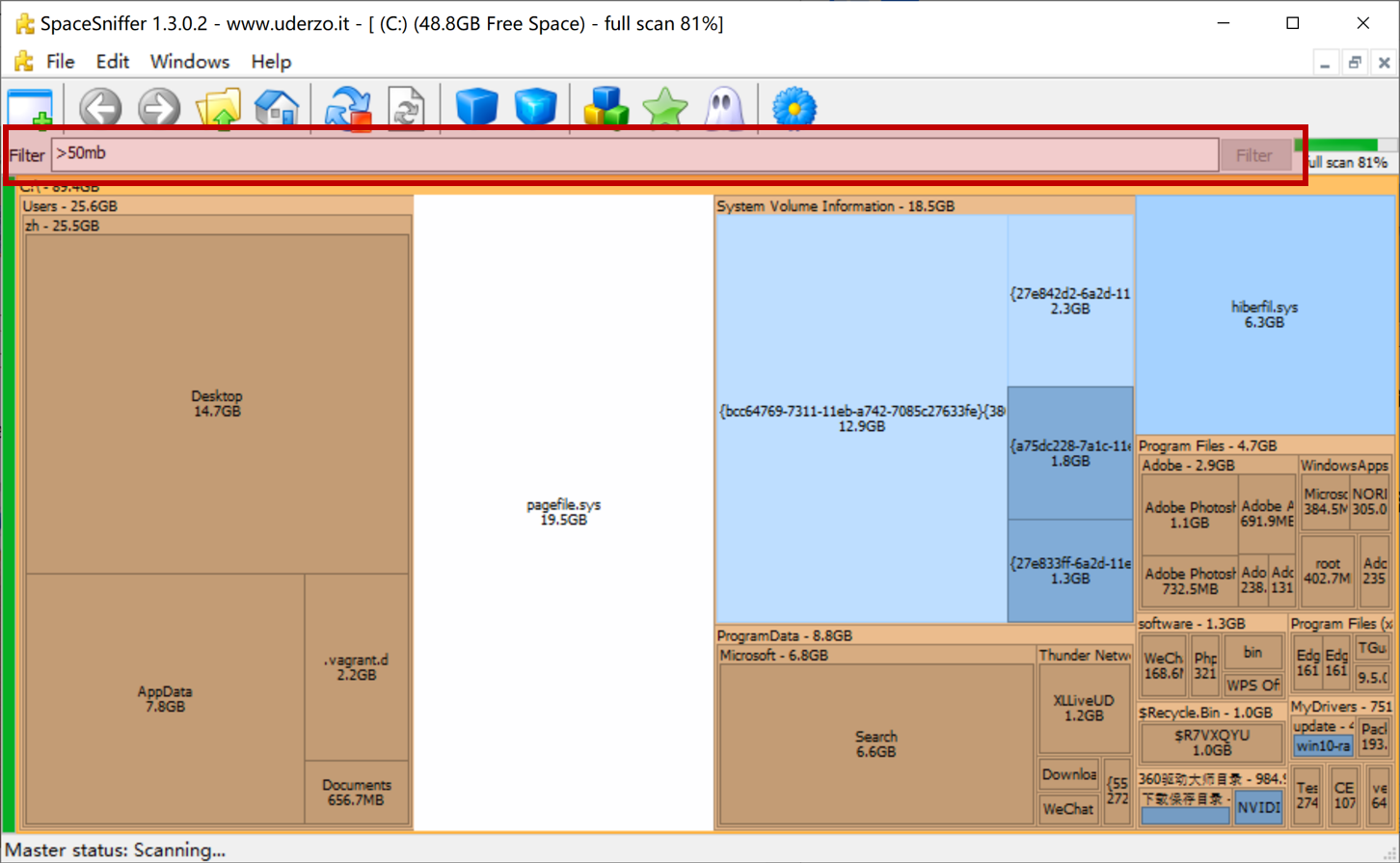Go forward with right arrow icon
Screen dimensions: 1400x863
[159, 108]
